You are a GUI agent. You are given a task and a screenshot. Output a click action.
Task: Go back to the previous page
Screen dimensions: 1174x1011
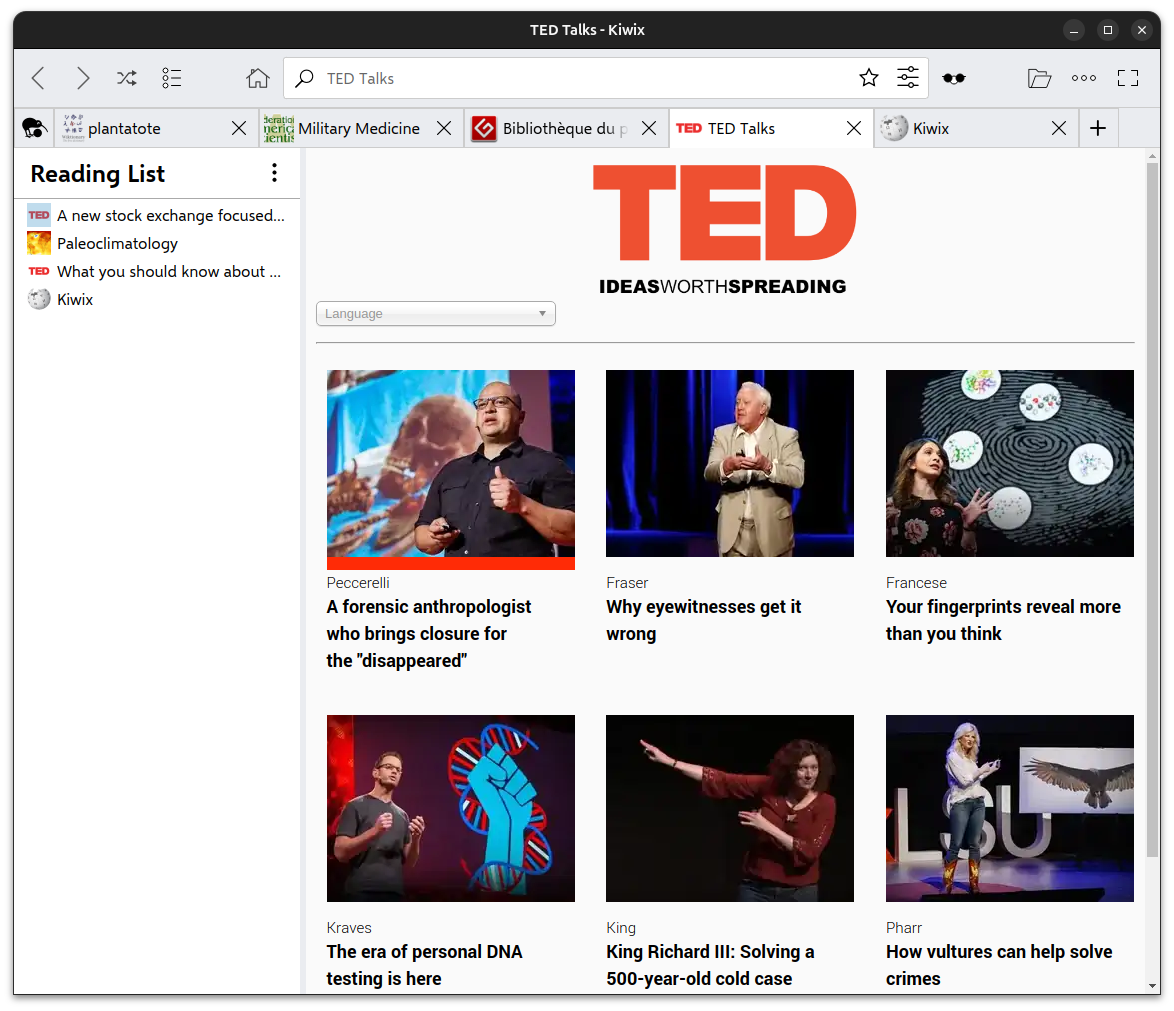pos(38,78)
